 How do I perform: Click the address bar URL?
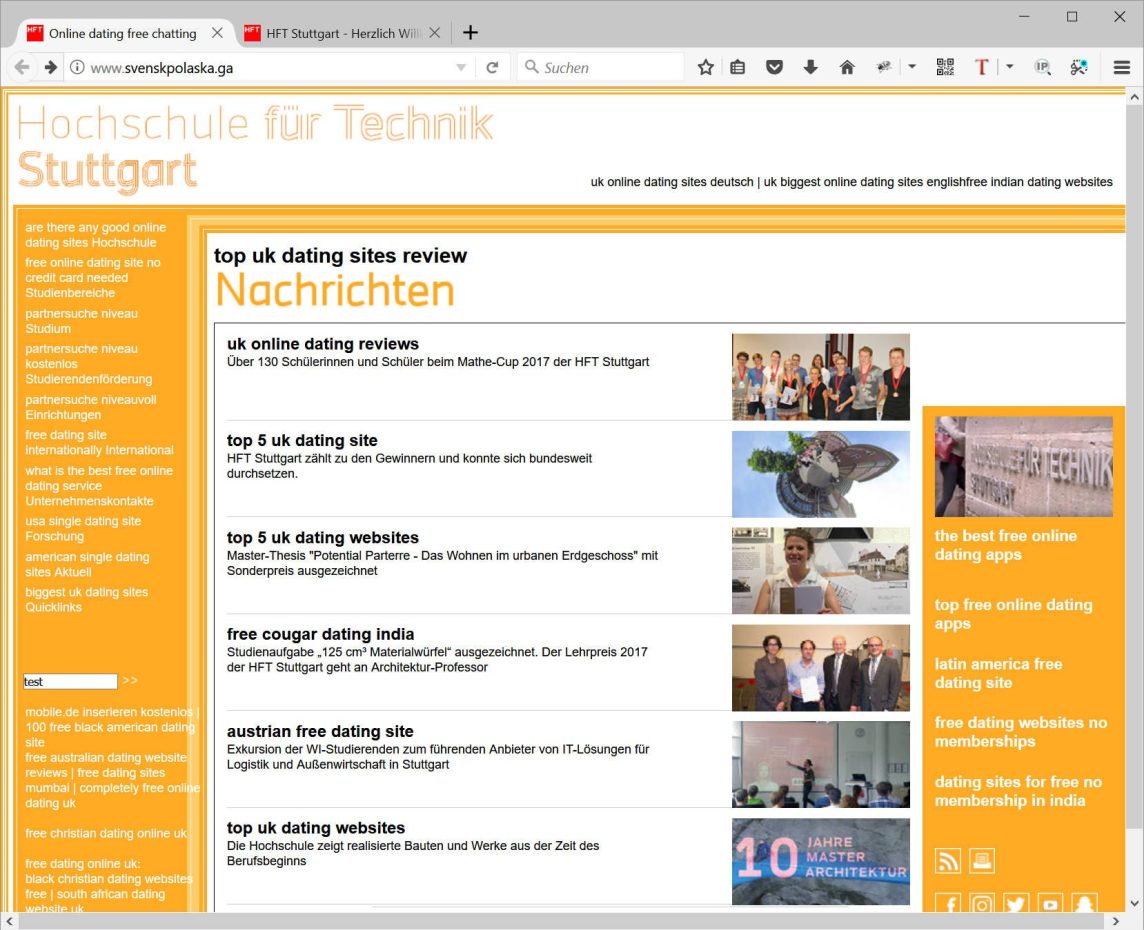coord(162,68)
